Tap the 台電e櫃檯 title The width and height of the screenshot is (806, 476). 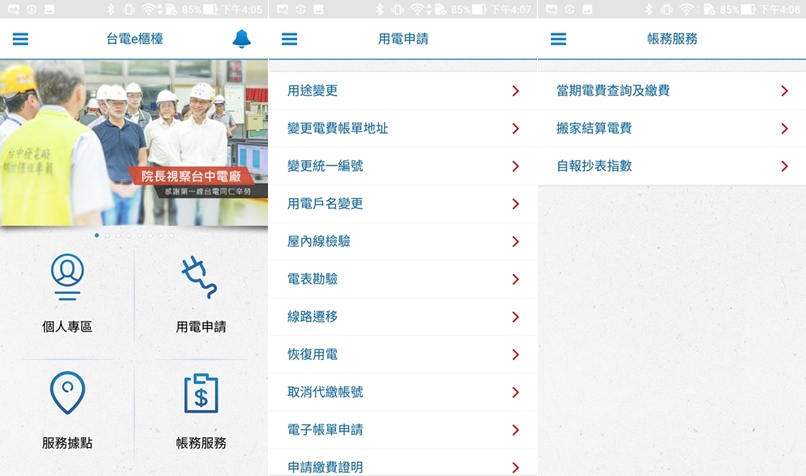[x=135, y=39]
